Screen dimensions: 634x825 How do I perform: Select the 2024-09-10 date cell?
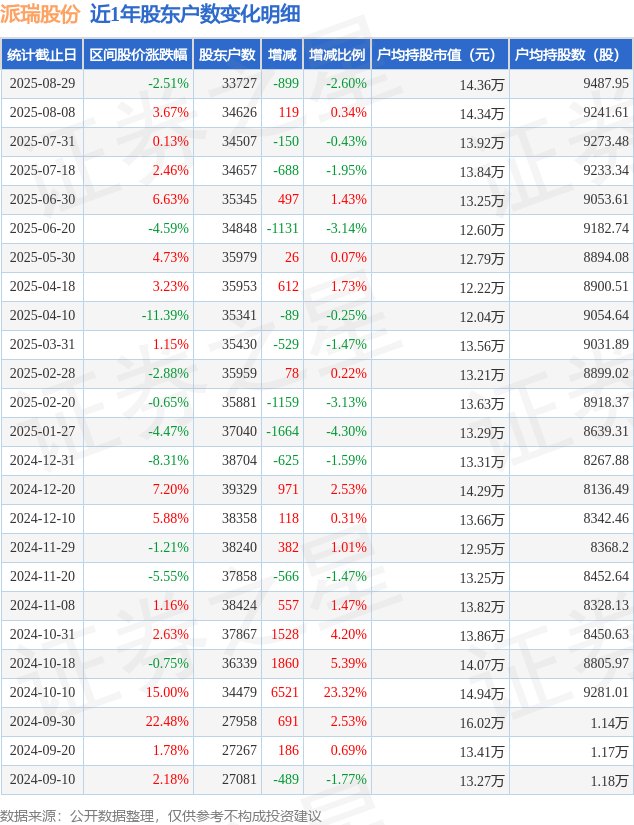(x=42, y=780)
